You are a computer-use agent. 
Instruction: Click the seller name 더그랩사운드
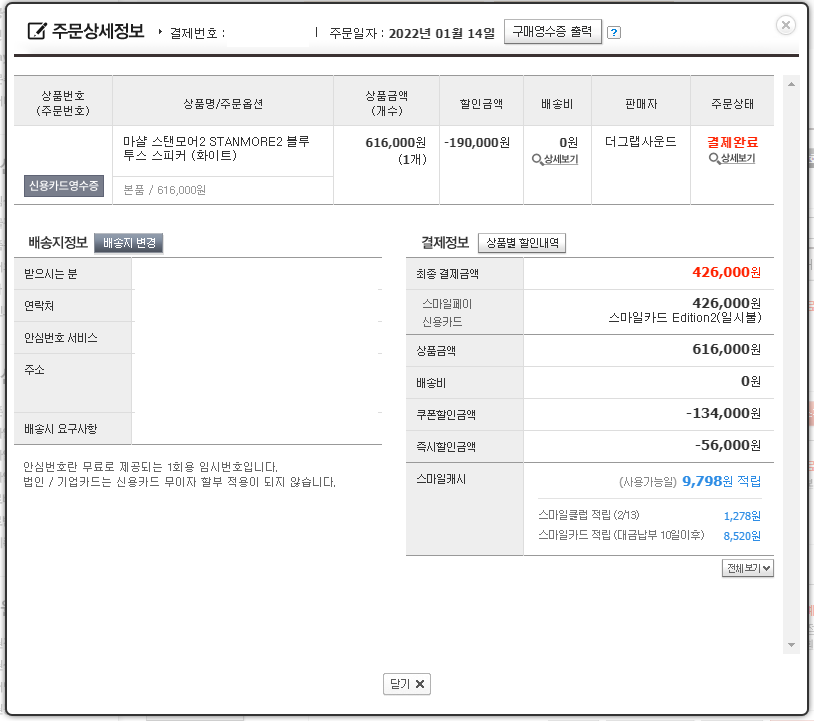pos(641,142)
